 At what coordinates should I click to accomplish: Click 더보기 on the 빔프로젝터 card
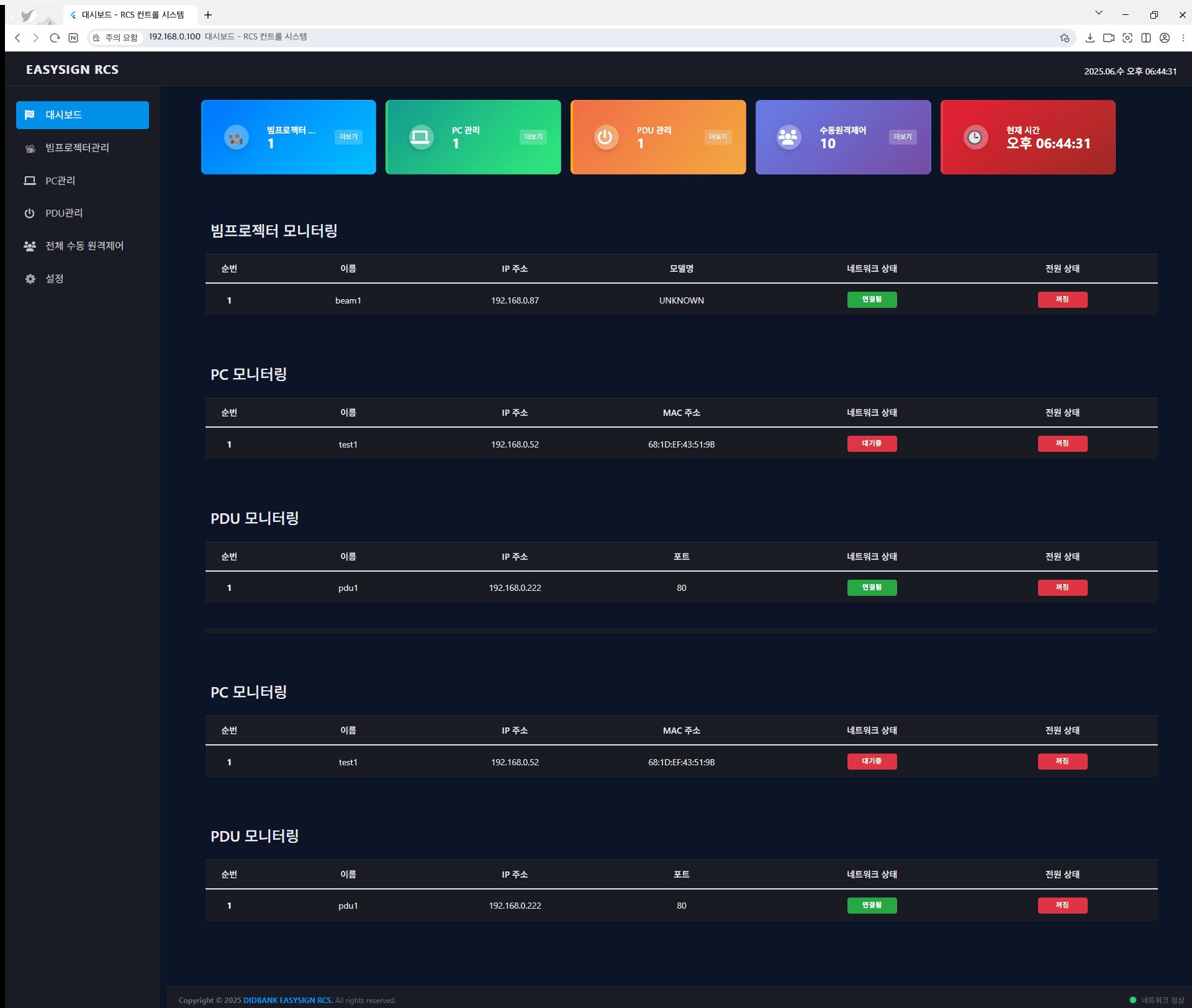coord(348,137)
